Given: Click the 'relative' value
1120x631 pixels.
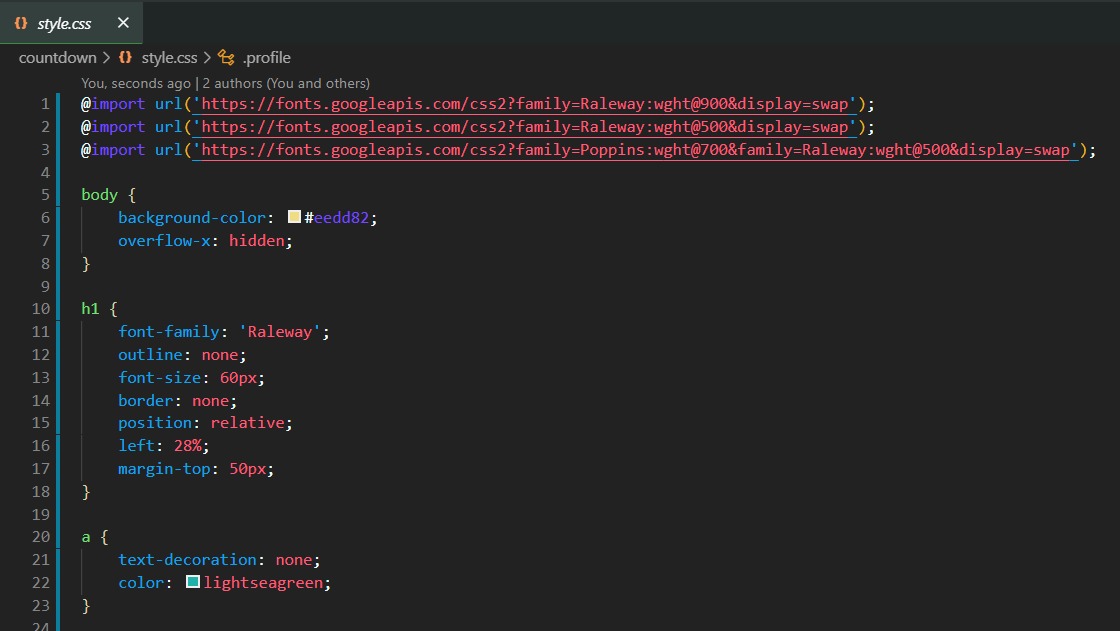Looking at the screenshot, I should 247,423.
